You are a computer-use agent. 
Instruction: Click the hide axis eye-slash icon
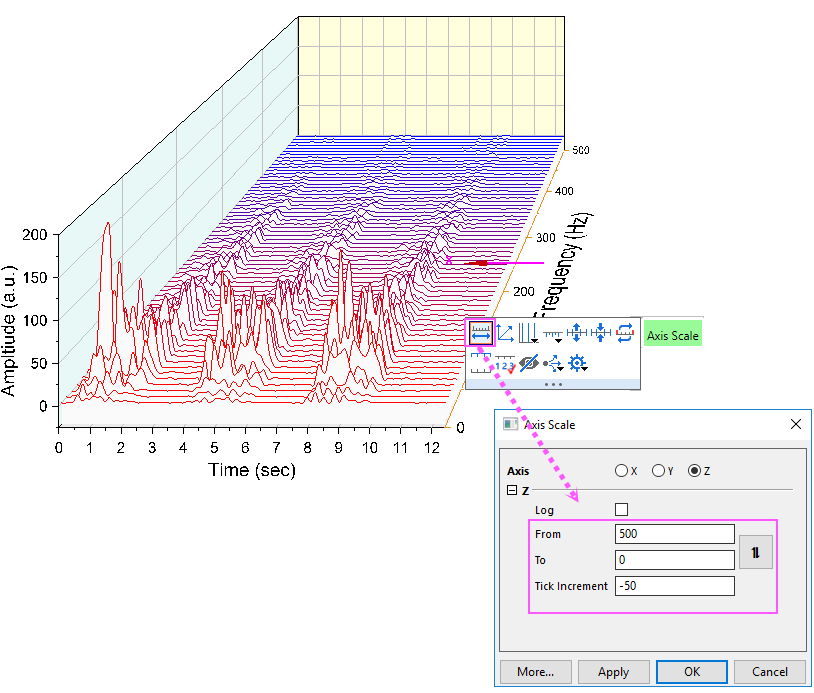coord(529,362)
